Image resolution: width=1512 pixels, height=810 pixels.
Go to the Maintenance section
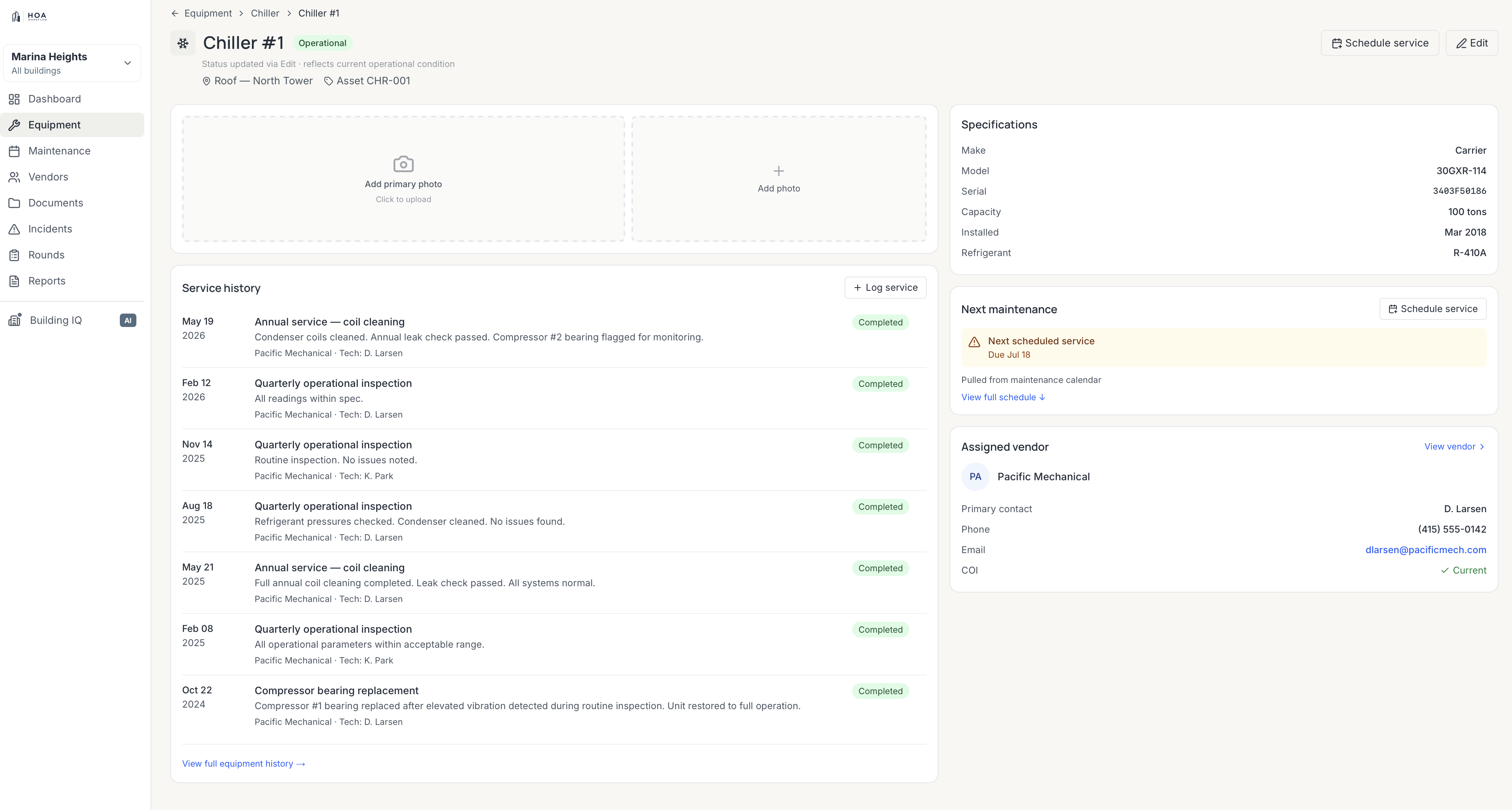72,151
